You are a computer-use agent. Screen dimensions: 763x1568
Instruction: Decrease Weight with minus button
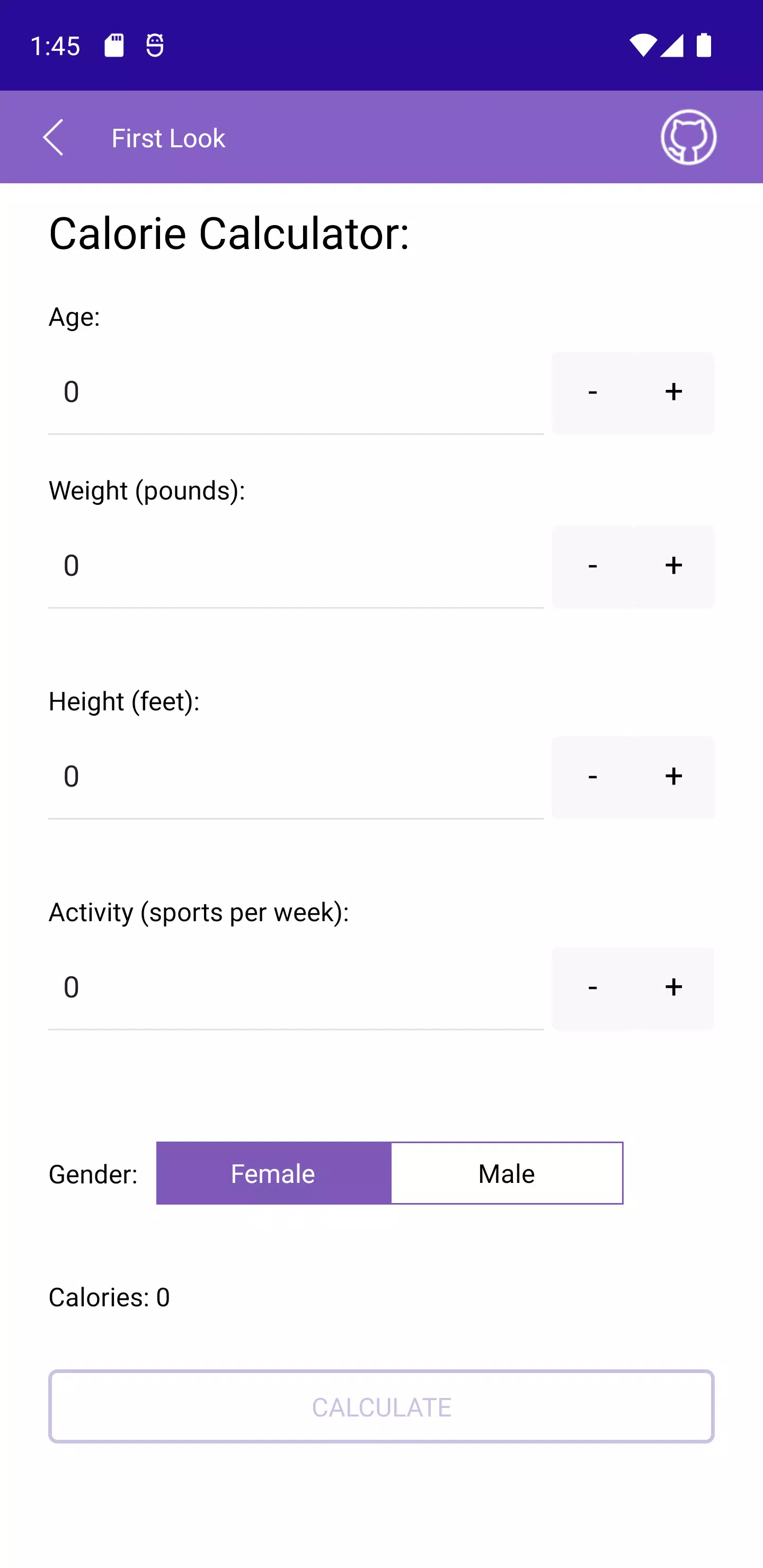[x=592, y=566]
